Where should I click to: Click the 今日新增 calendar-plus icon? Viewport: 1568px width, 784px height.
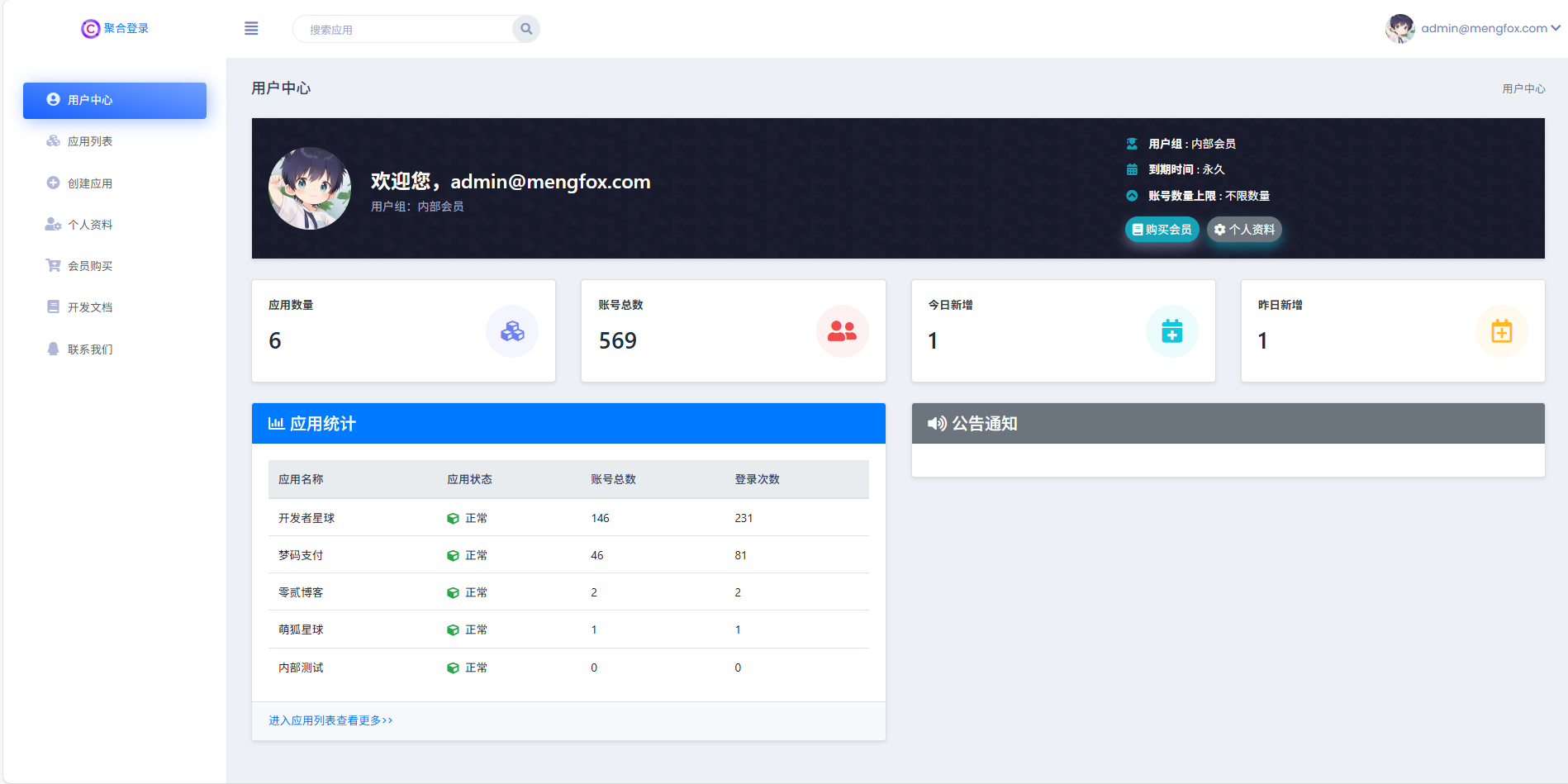click(1172, 330)
